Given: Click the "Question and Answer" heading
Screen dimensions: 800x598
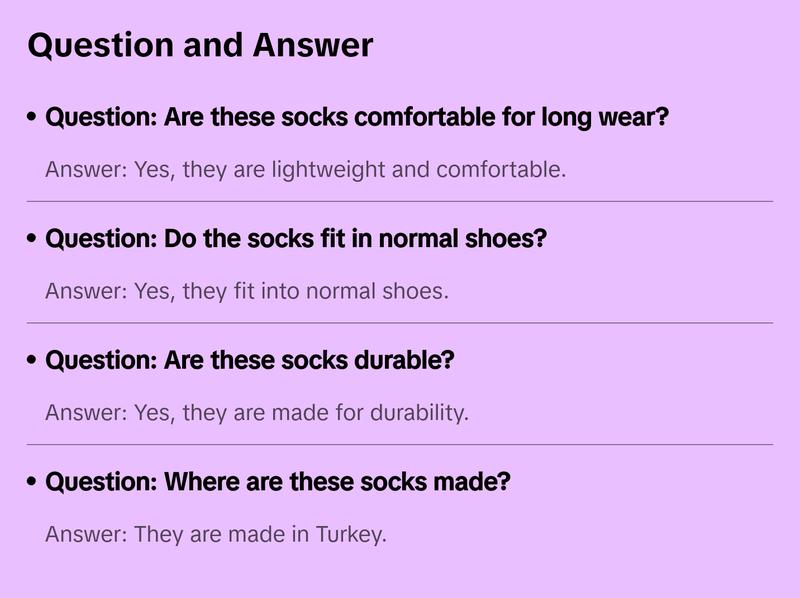Looking at the screenshot, I should (200, 45).
